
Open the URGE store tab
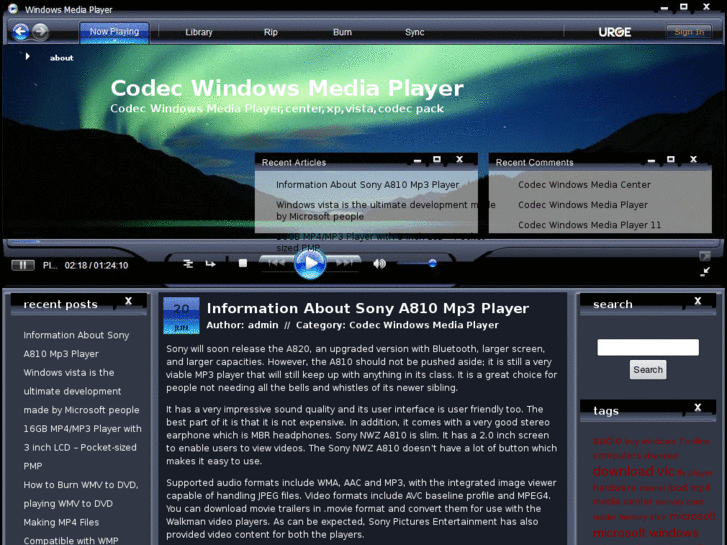click(614, 32)
